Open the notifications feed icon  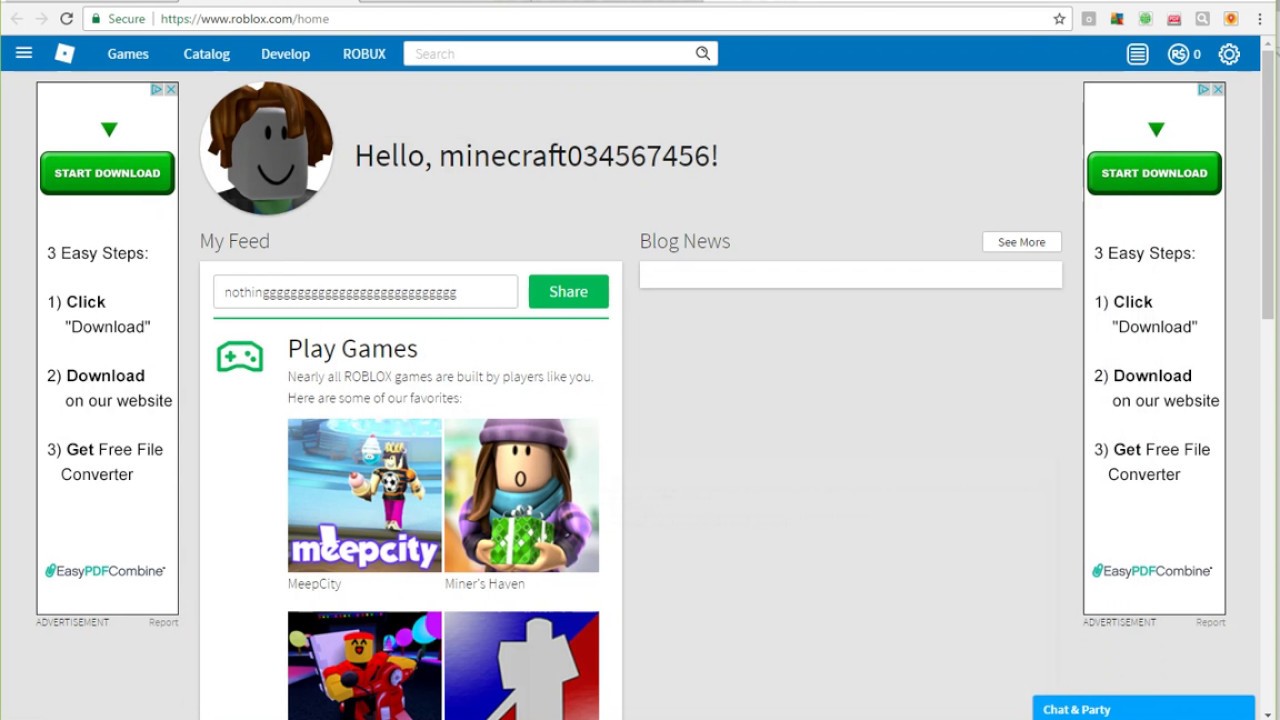tap(1138, 54)
